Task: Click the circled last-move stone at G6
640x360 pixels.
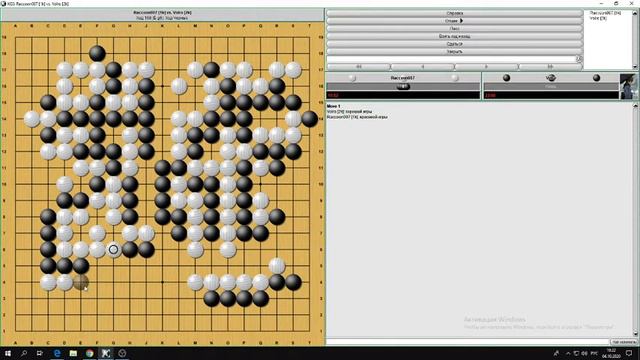Action: click(113, 249)
